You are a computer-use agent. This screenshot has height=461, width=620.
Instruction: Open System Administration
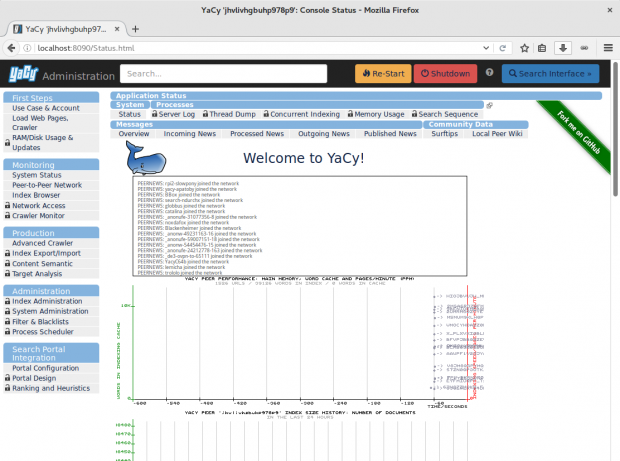[50, 311]
